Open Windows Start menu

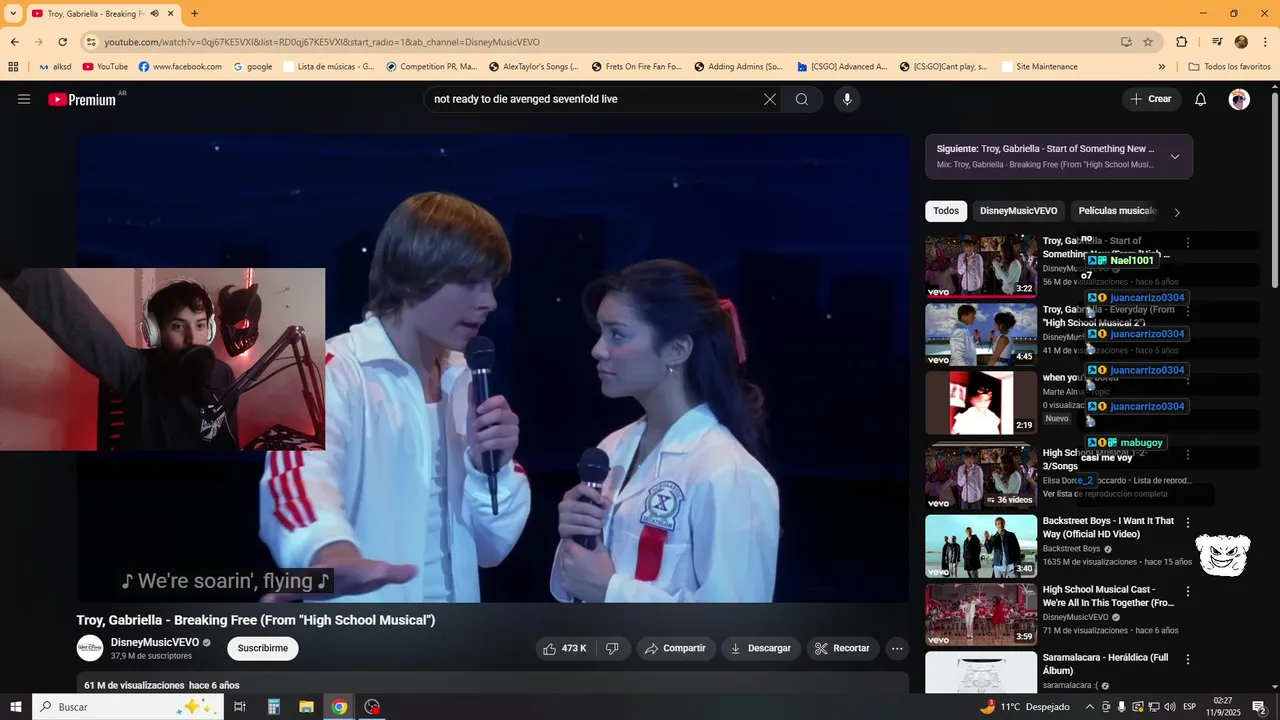click(x=16, y=707)
